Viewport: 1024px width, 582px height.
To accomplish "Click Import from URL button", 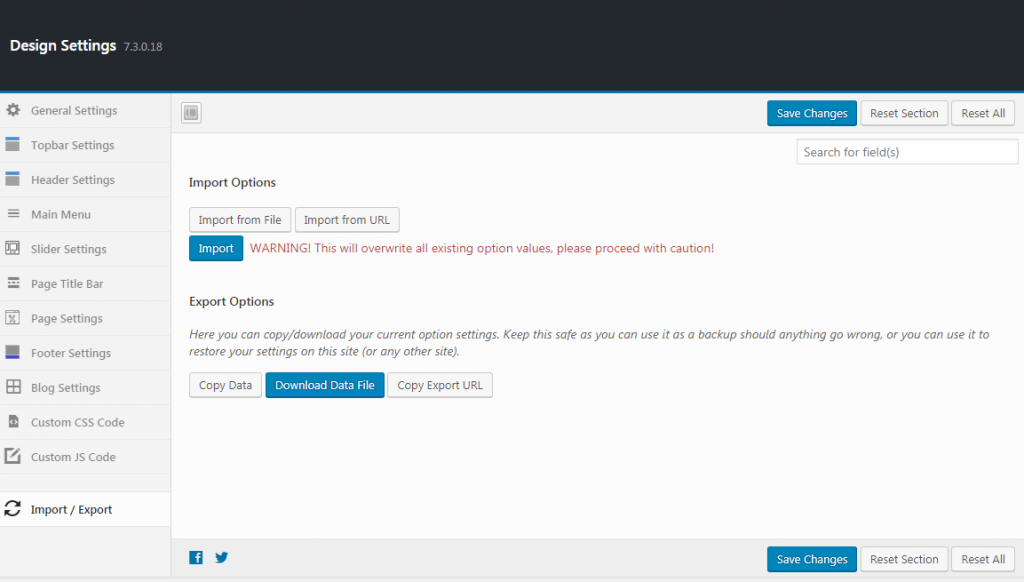I will coord(347,219).
